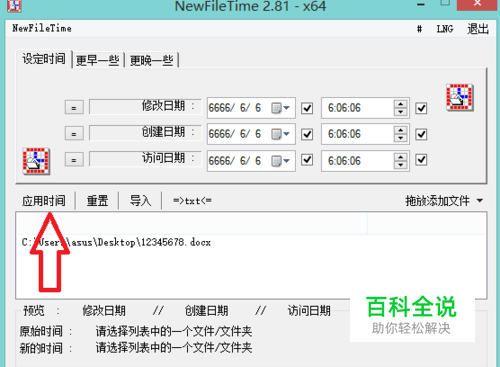Increase the 访问日期 time with spinner up

(x=401, y=157)
